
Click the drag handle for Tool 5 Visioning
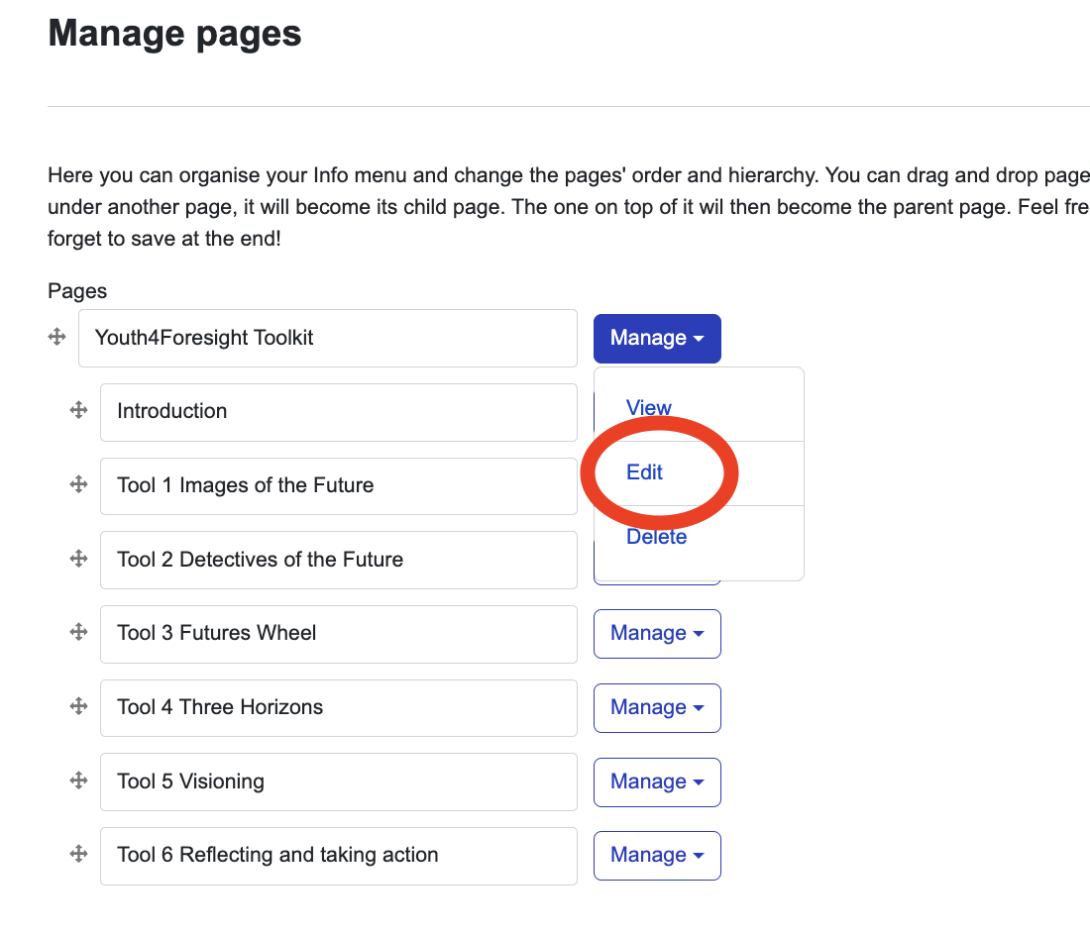pyautogui.click(x=79, y=781)
